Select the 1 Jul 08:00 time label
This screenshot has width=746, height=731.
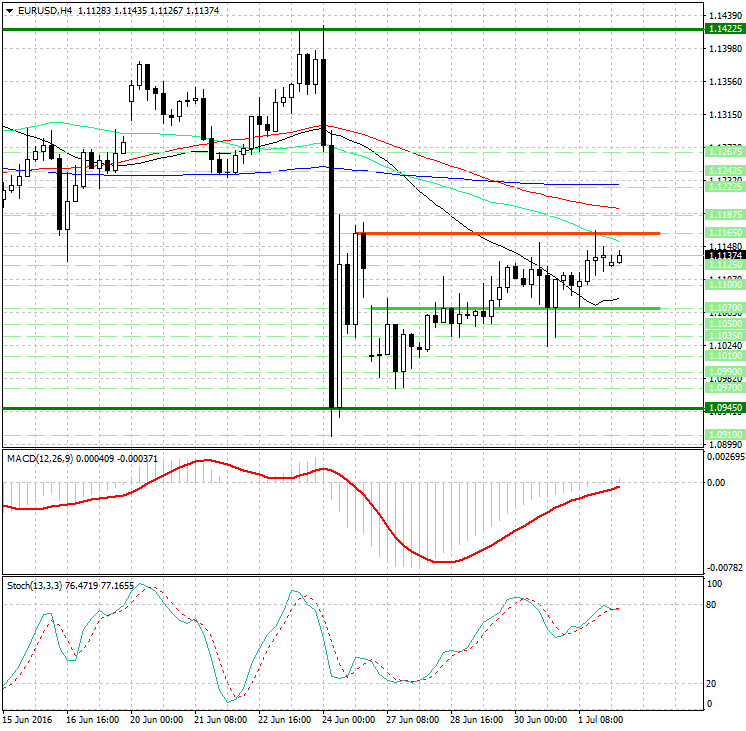click(600, 720)
